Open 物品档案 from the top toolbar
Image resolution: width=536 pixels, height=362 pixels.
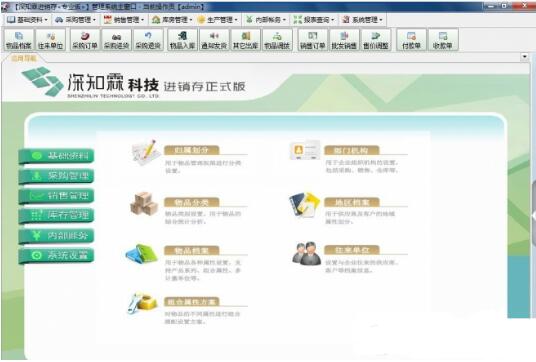(x=19, y=40)
